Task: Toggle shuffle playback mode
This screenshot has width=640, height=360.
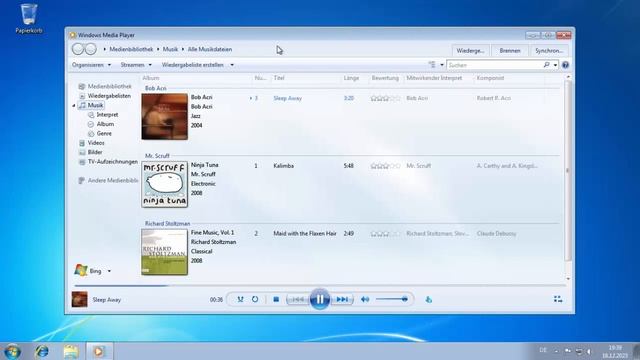Action: 240,299
